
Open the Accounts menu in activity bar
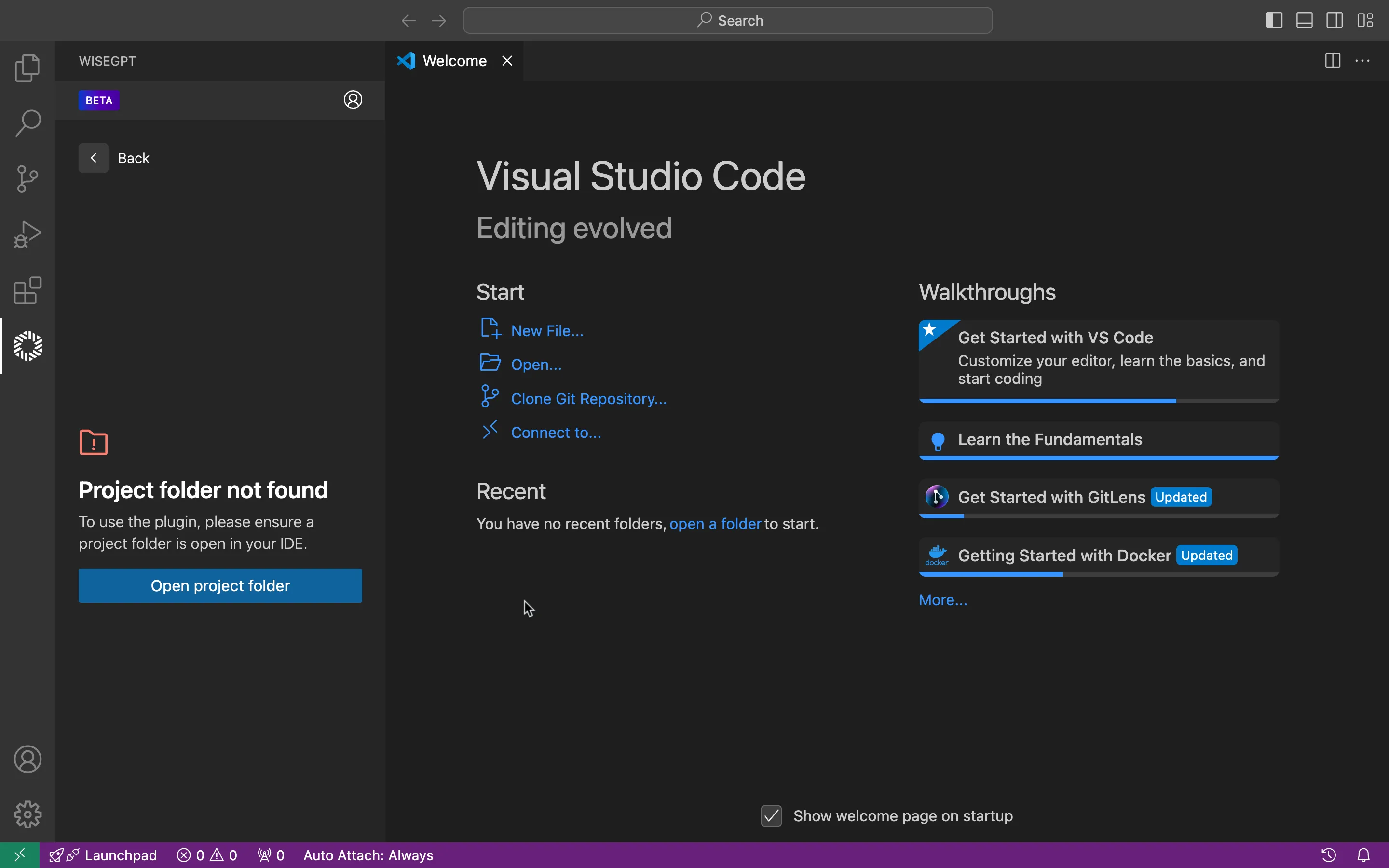27,759
